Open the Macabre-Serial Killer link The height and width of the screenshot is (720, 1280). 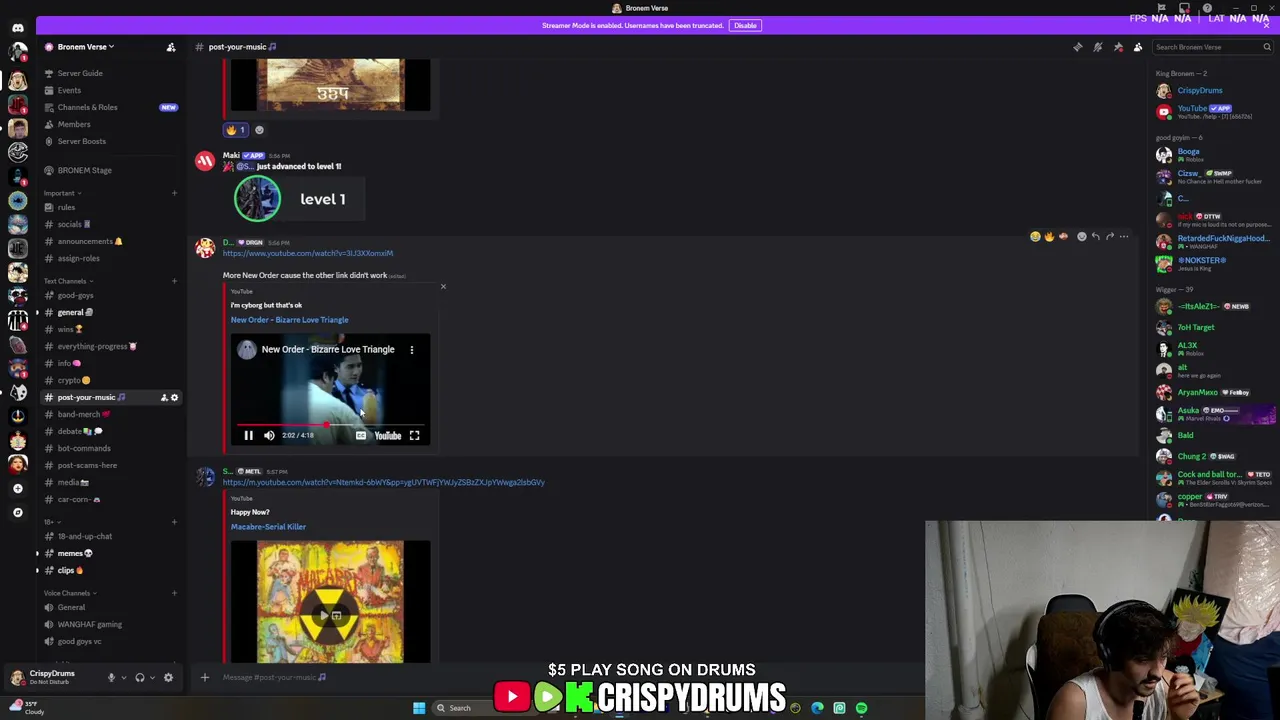(x=268, y=527)
